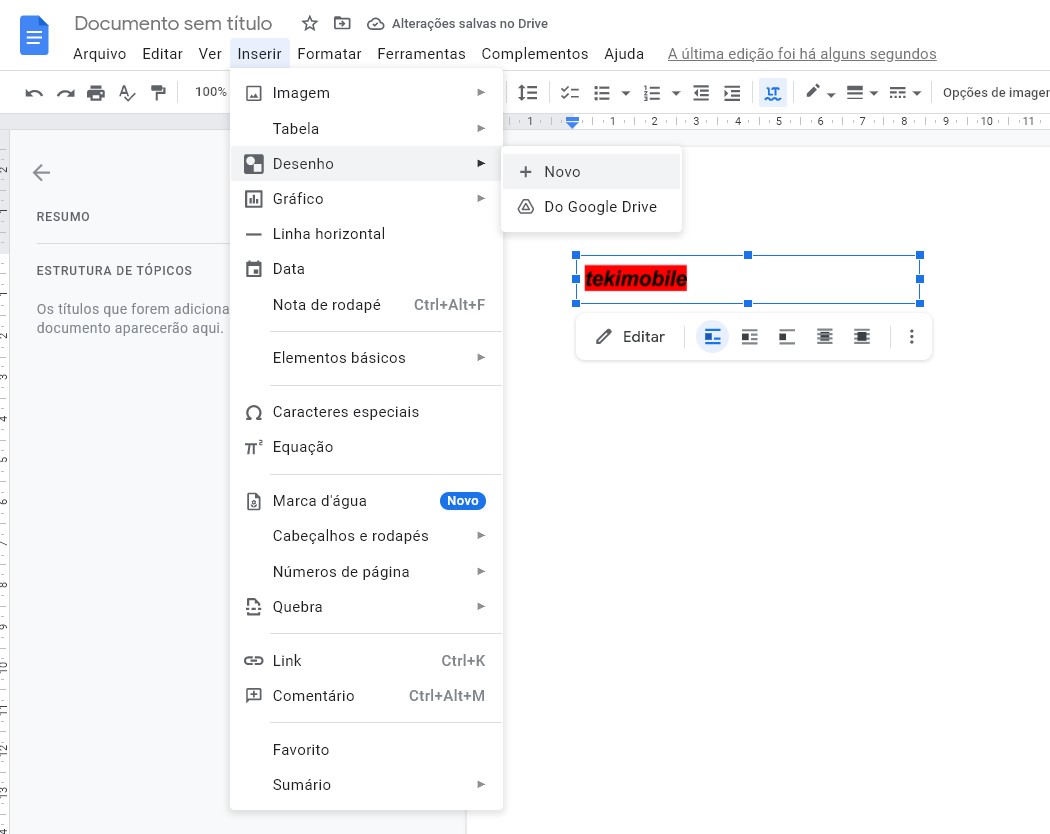Expand the Gráfico submenu
The height and width of the screenshot is (834, 1050).
pyautogui.click(x=366, y=198)
